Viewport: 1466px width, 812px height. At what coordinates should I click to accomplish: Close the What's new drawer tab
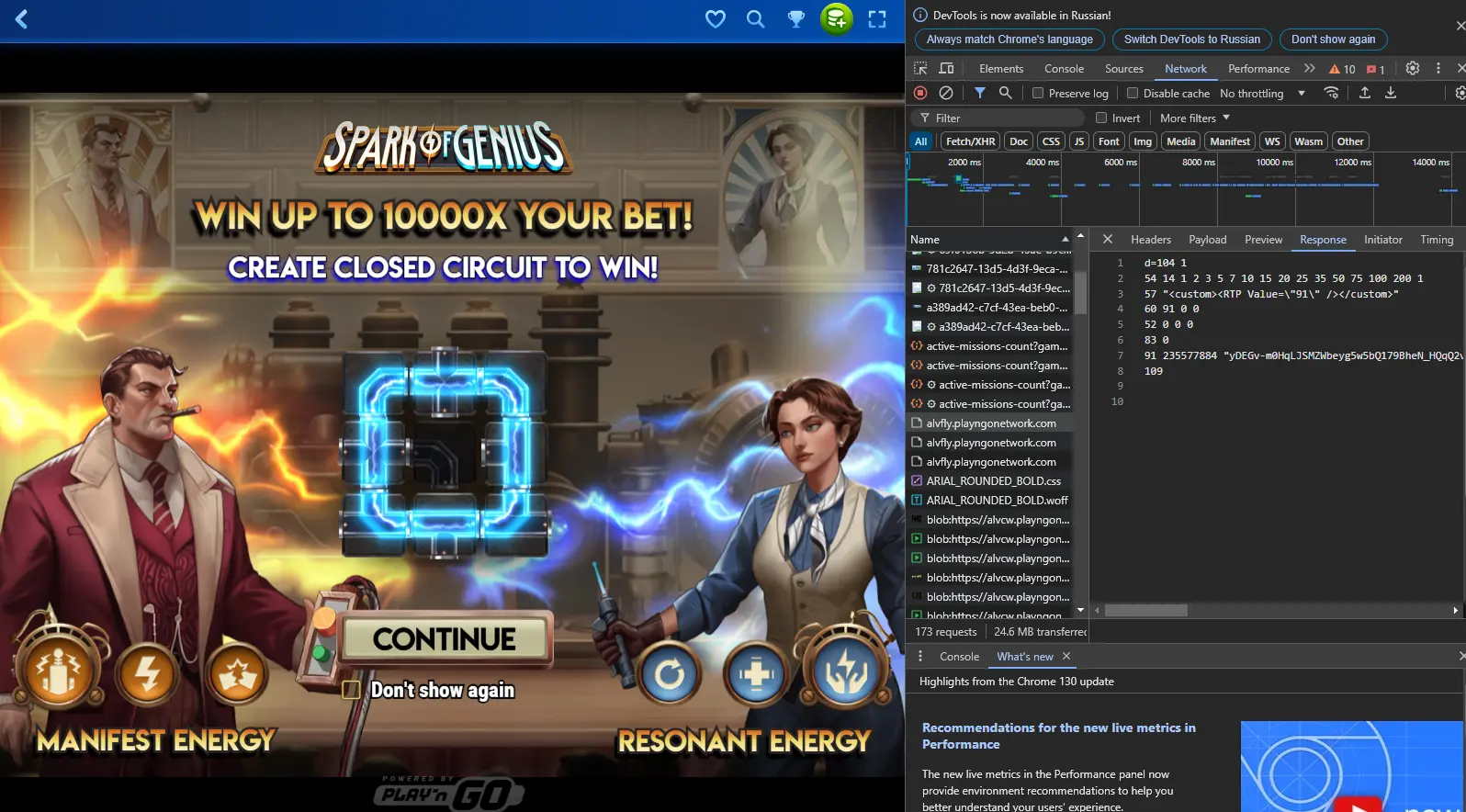[x=1066, y=656]
